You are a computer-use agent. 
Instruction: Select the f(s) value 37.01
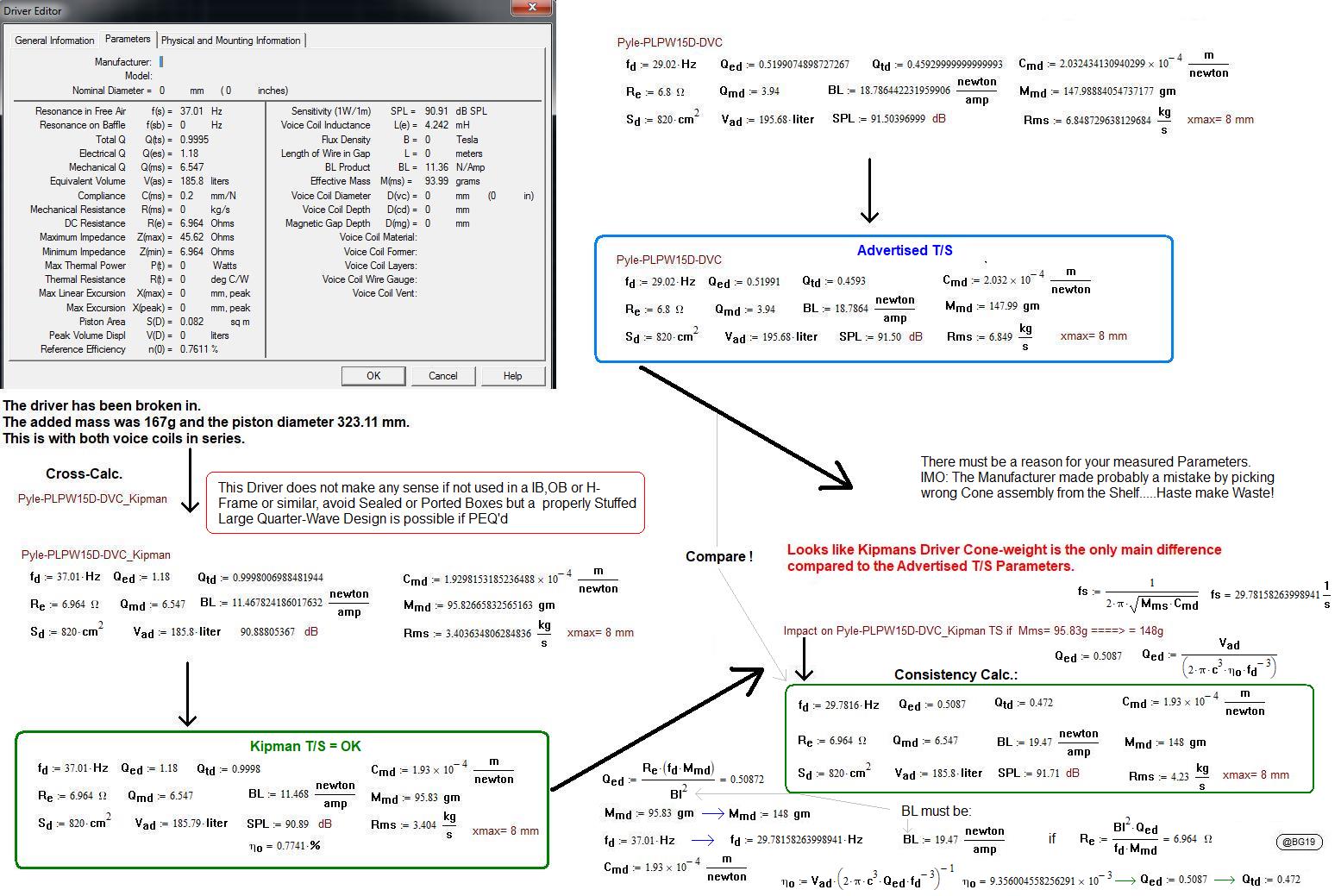tap(192, 111)
